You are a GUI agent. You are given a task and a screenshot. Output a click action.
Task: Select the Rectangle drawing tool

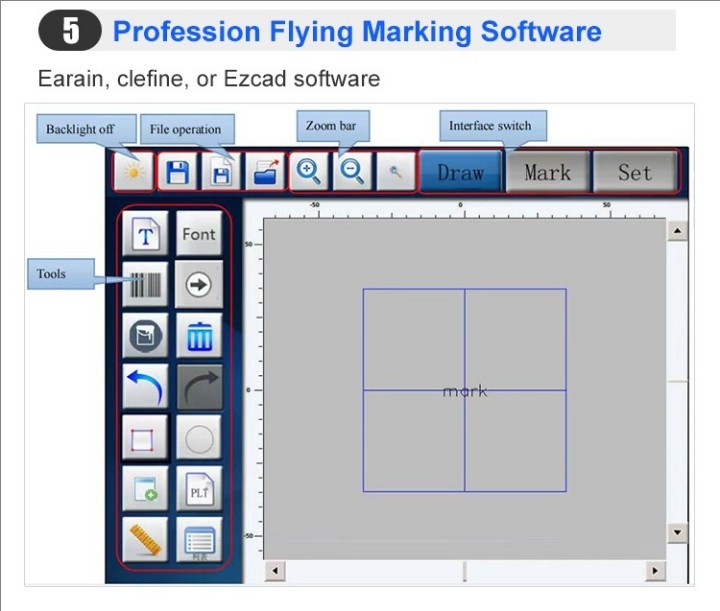145,437
